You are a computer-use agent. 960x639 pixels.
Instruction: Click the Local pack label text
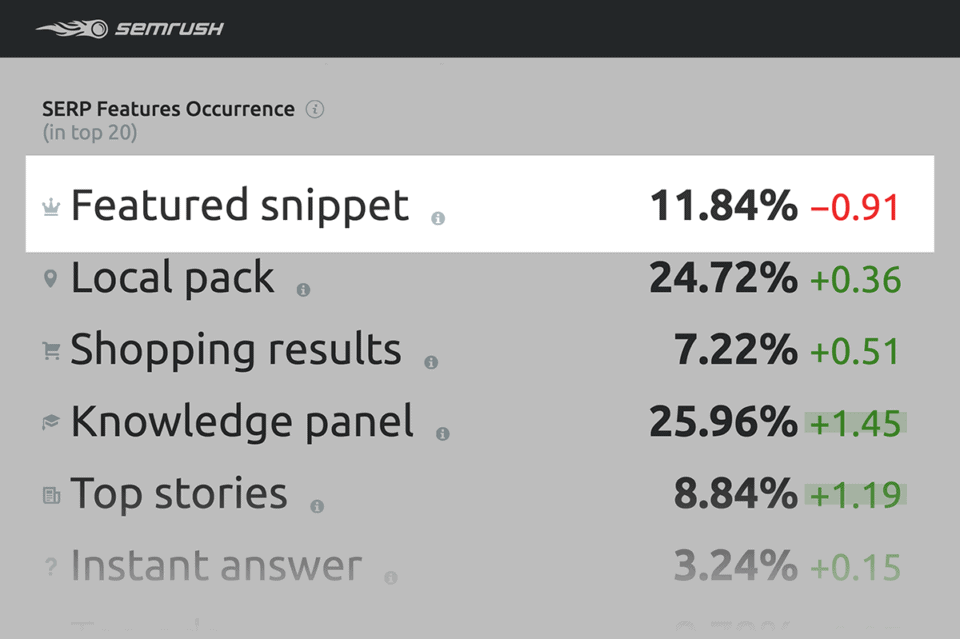(175, 278)
